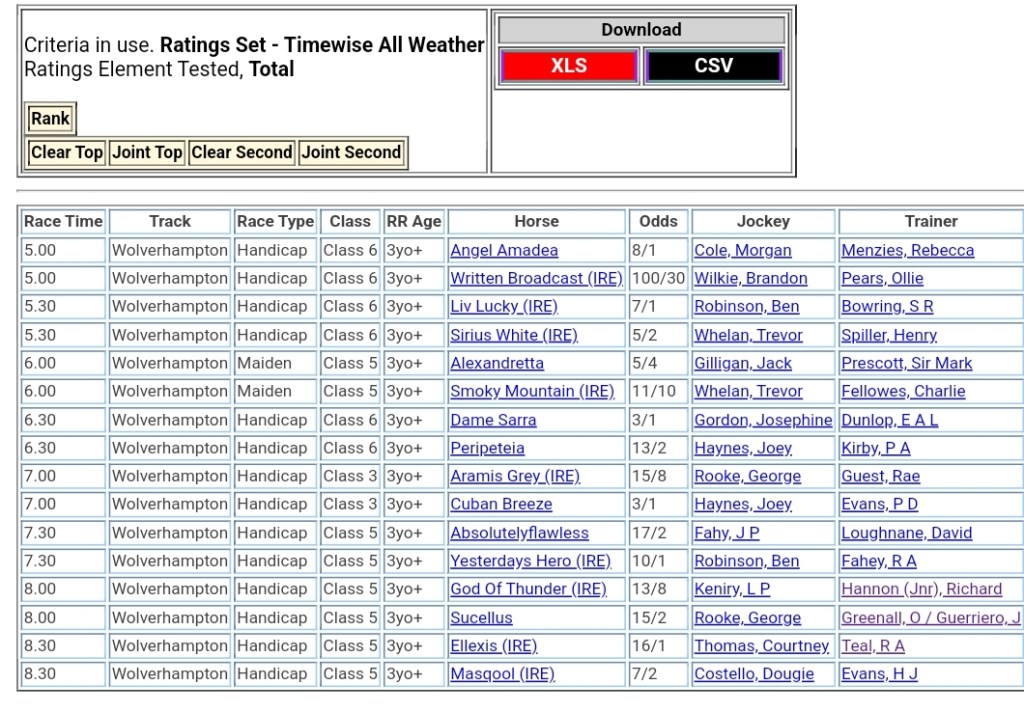Download ratings as CSV file
Viewport: 1024px width, 712px height.
click(x=713, y=66)
